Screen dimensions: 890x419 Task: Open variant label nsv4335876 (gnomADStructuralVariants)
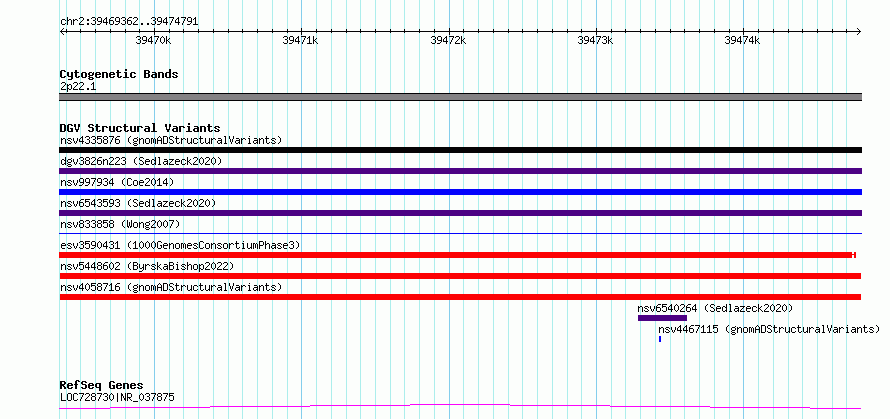(171, 140)
